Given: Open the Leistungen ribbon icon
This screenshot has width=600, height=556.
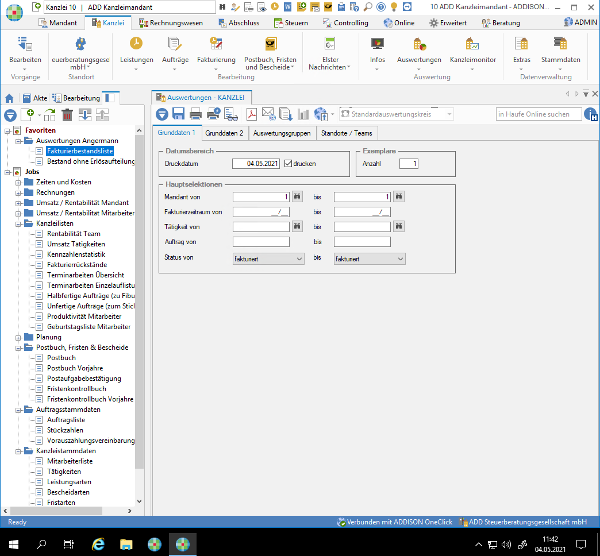Looking at the screenshot, I should pos(136,44).
